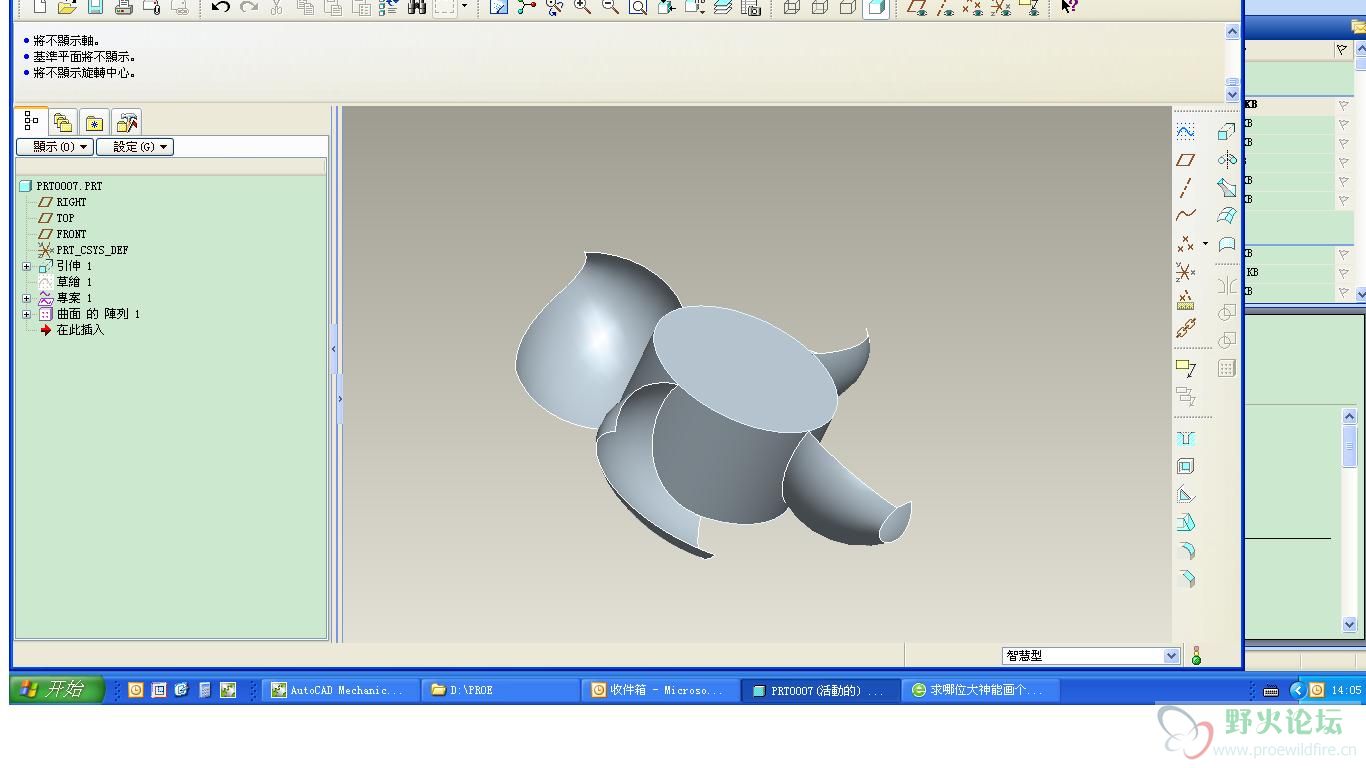Viewport: 1366px width, 768px height.
Task: Select the Extrude tool
Action: click(1227, 131)
